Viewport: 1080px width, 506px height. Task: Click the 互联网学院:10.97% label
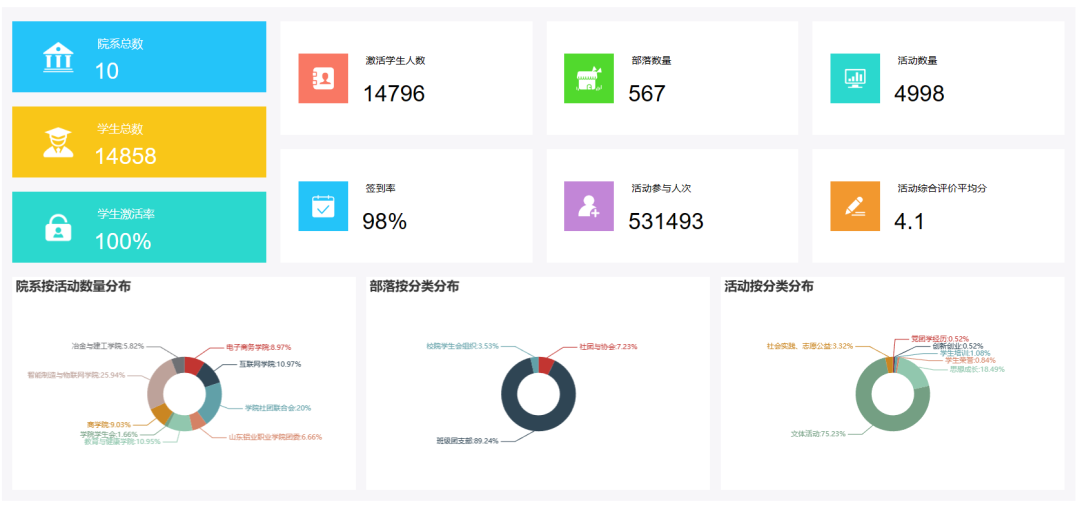point(270,363)
